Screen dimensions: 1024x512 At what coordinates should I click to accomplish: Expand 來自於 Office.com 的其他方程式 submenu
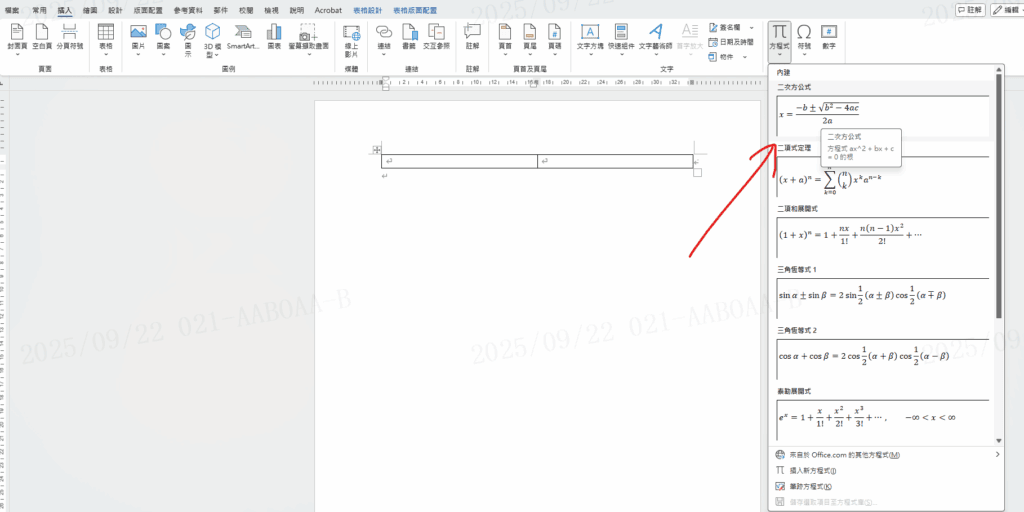pos(997,455)
